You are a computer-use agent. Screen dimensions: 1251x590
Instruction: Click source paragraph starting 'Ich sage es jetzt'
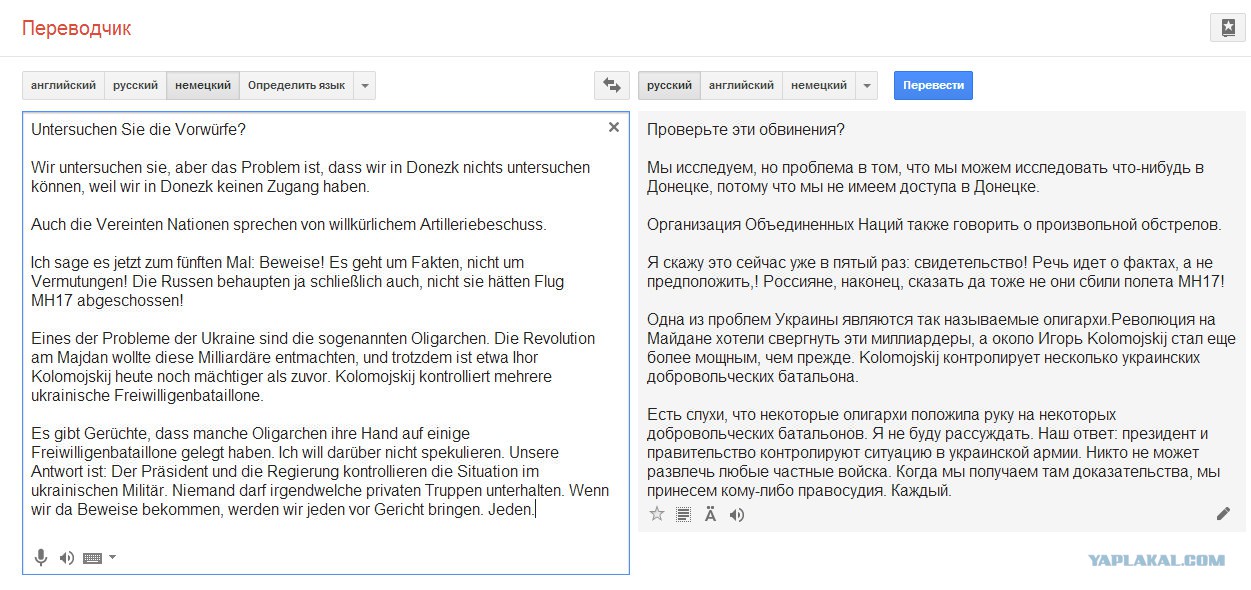click(299, 281)
